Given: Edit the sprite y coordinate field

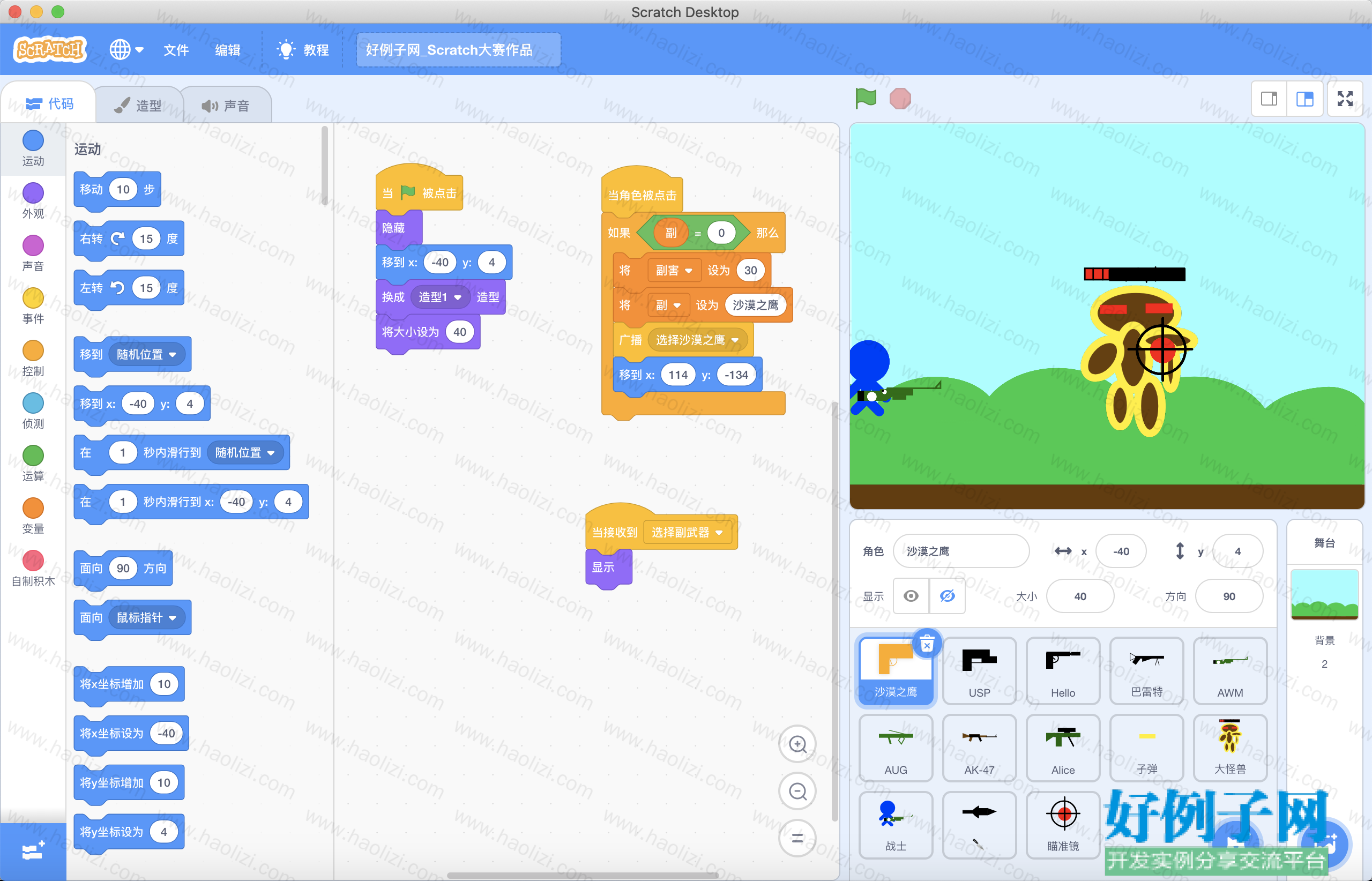Looking at the screenshot, I should coord(1237,551).
